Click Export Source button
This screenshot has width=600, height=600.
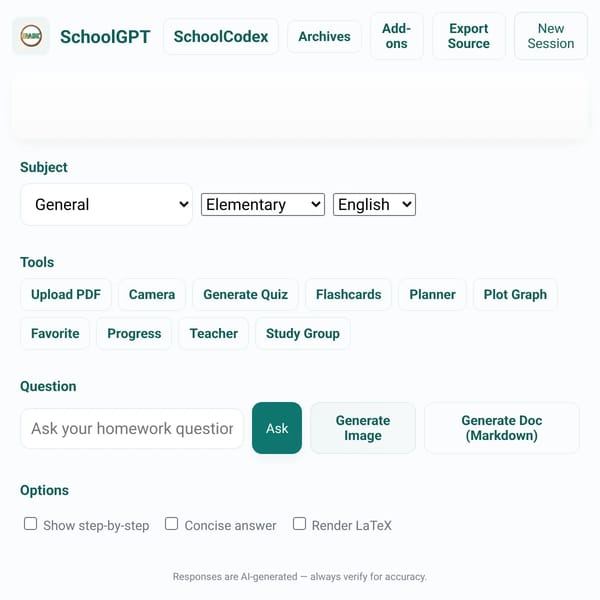pos(469,36)
